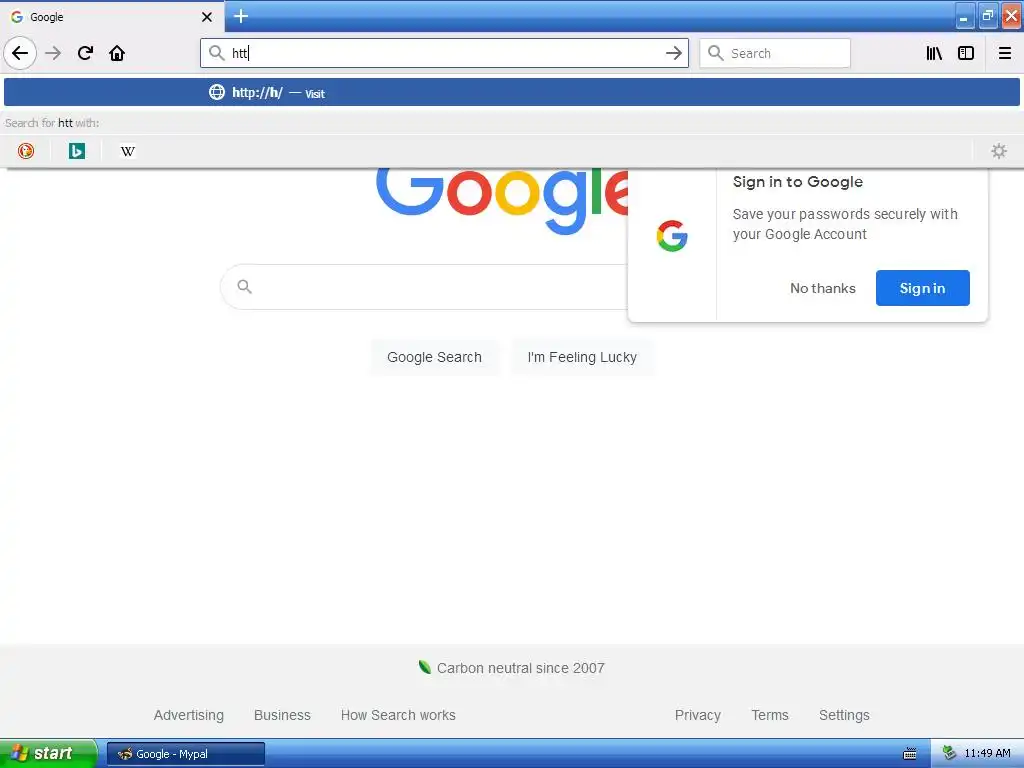Open the Settings footer link
The width and height of the screenshot is (1024, 768).
click(x=844, y=715)
